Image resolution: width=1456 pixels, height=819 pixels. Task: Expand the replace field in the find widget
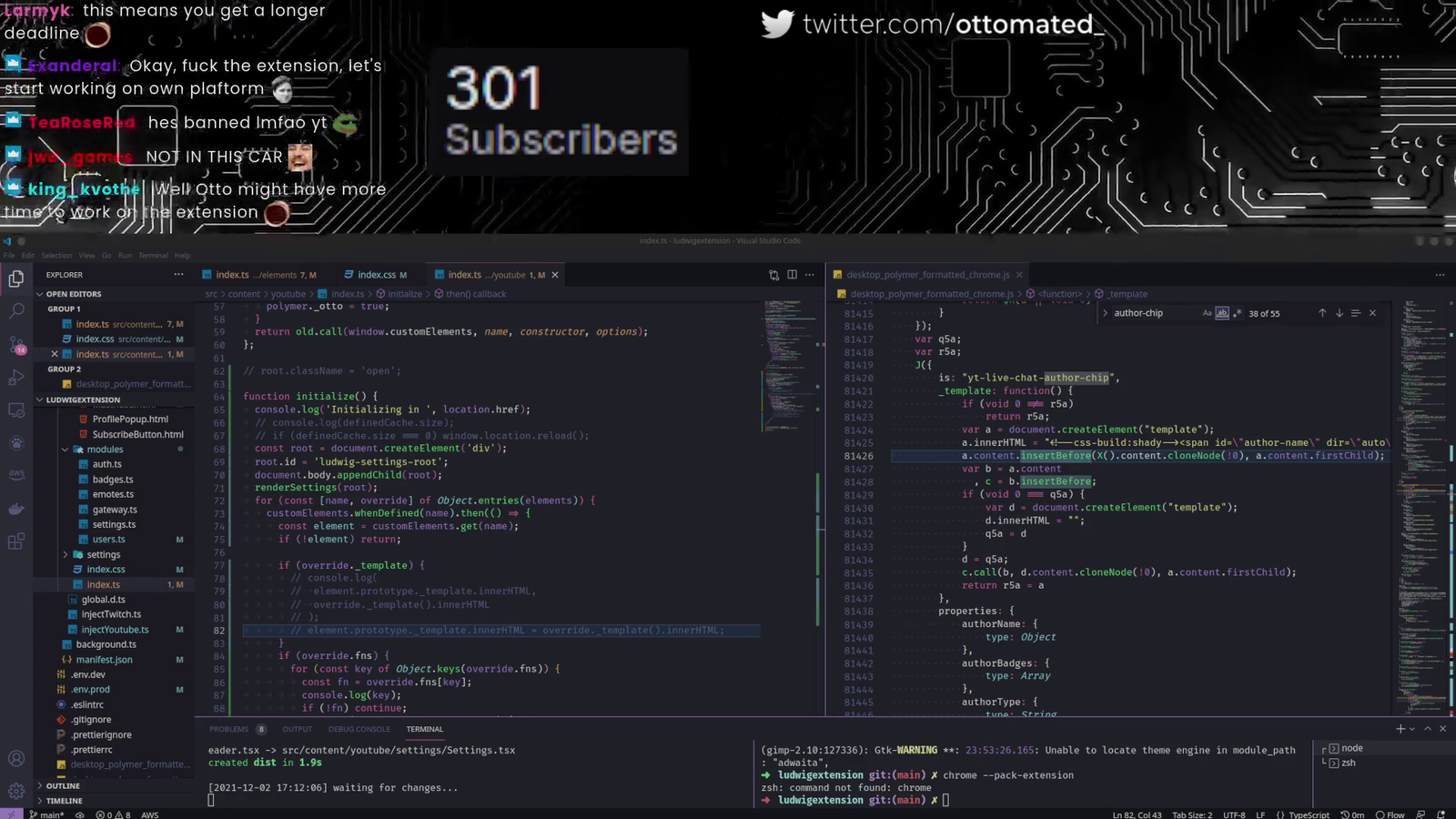pyautogui.click(x=1106, y=313)
